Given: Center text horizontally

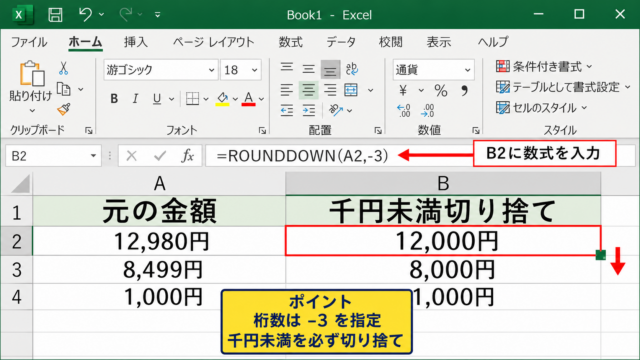Looking at the screenshot, I should [x=309, y=90].
